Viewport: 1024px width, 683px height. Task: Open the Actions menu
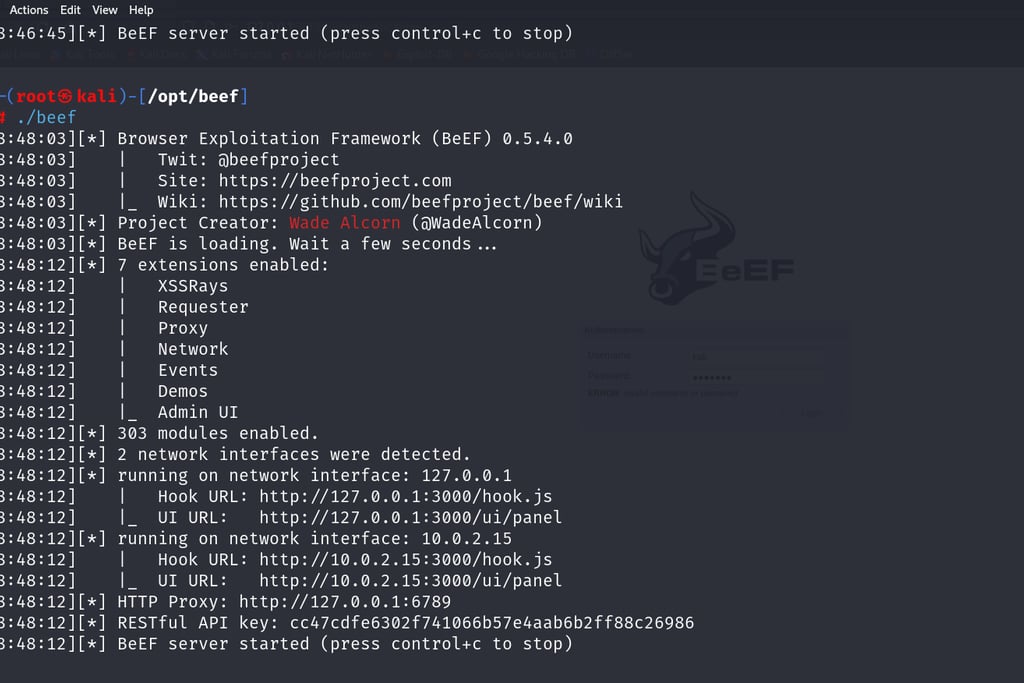[29, 10]
